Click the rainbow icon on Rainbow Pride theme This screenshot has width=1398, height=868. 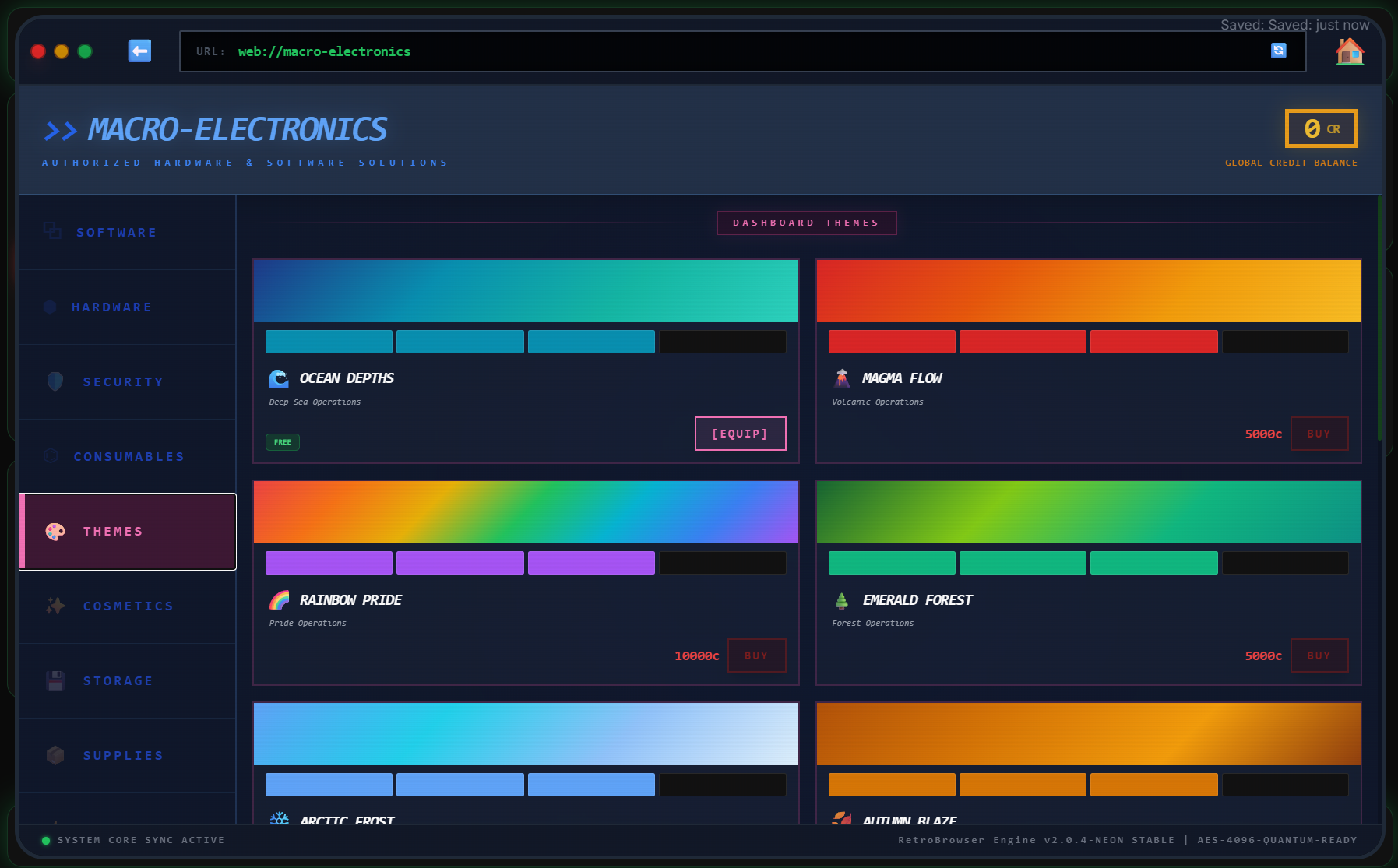pyautogui.click(x=278, y=599)
